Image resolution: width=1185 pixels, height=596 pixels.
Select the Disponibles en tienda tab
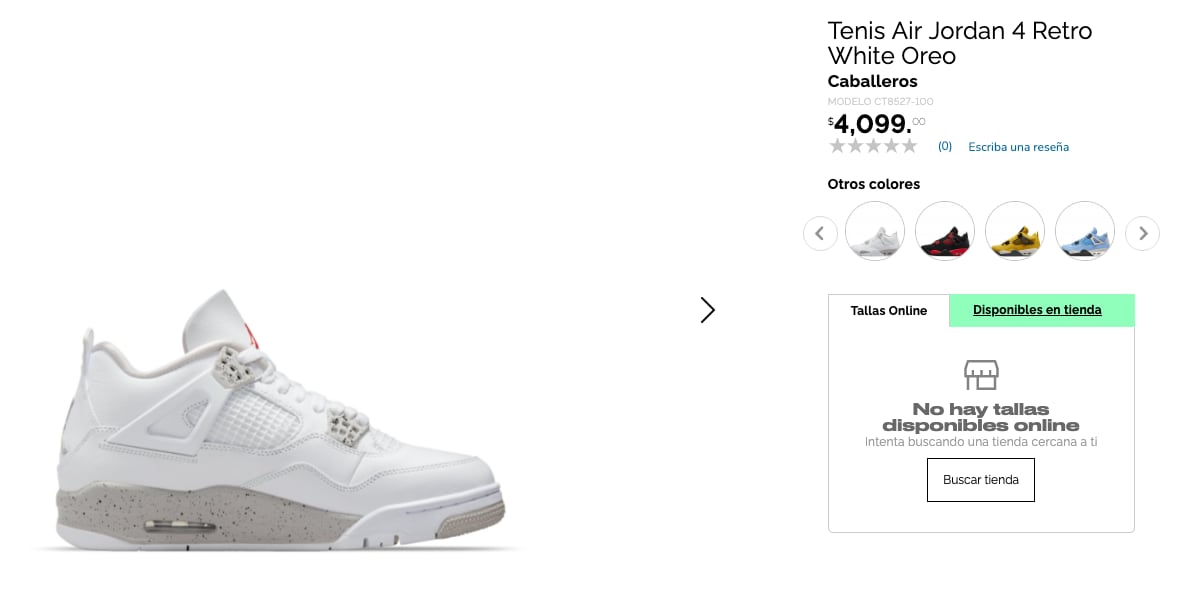1037,310
